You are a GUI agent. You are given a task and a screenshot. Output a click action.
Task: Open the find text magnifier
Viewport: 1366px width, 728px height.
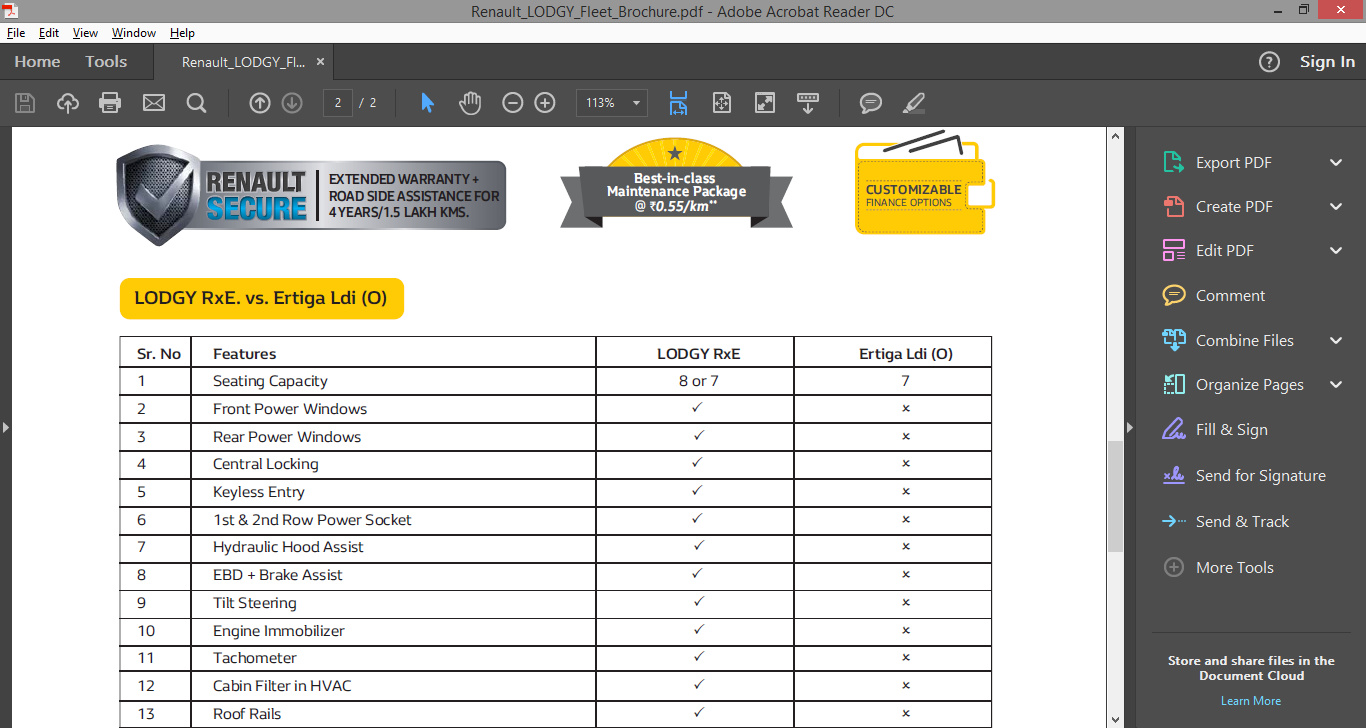click(196, 103)
